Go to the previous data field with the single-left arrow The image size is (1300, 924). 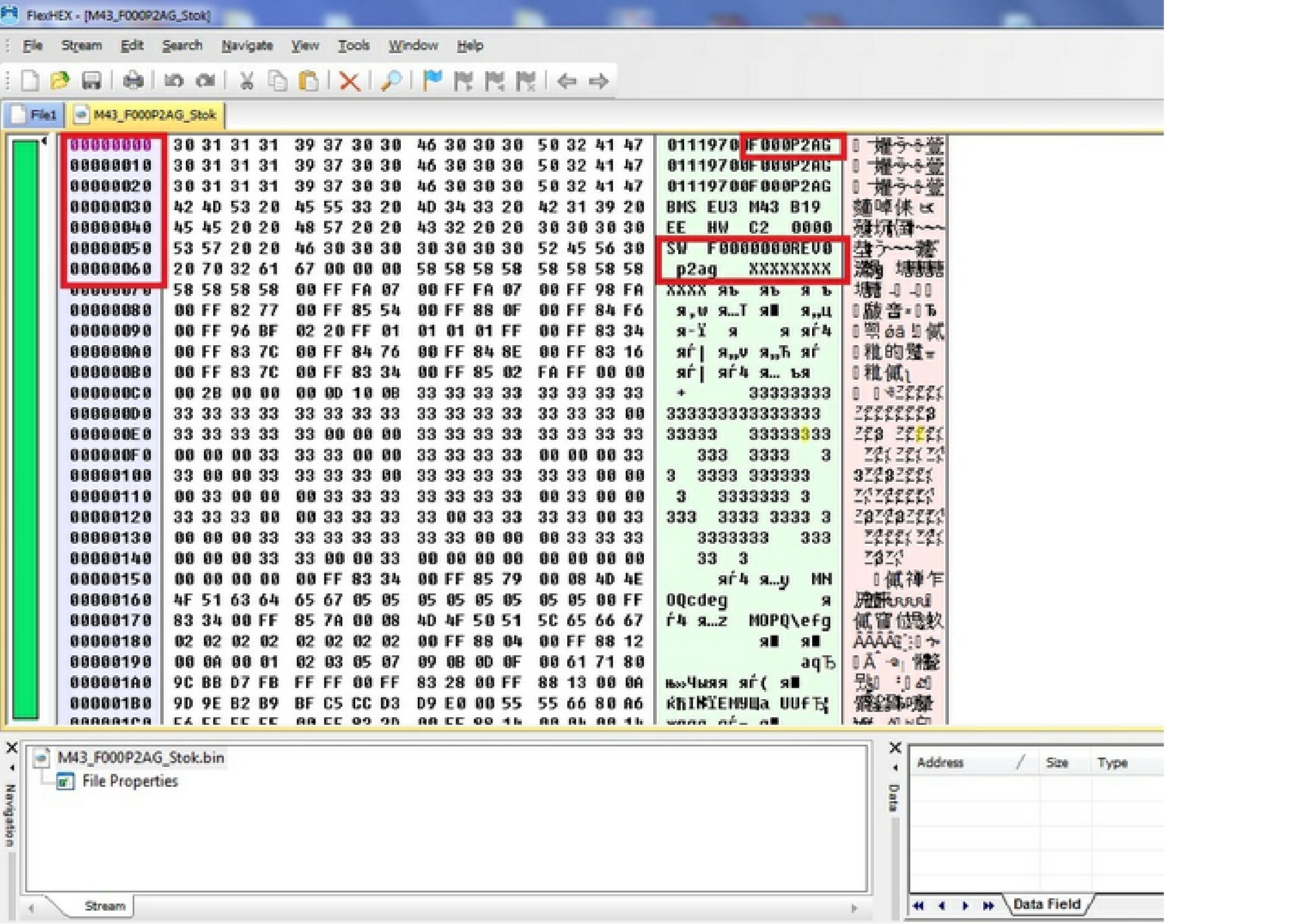point(941,906)
